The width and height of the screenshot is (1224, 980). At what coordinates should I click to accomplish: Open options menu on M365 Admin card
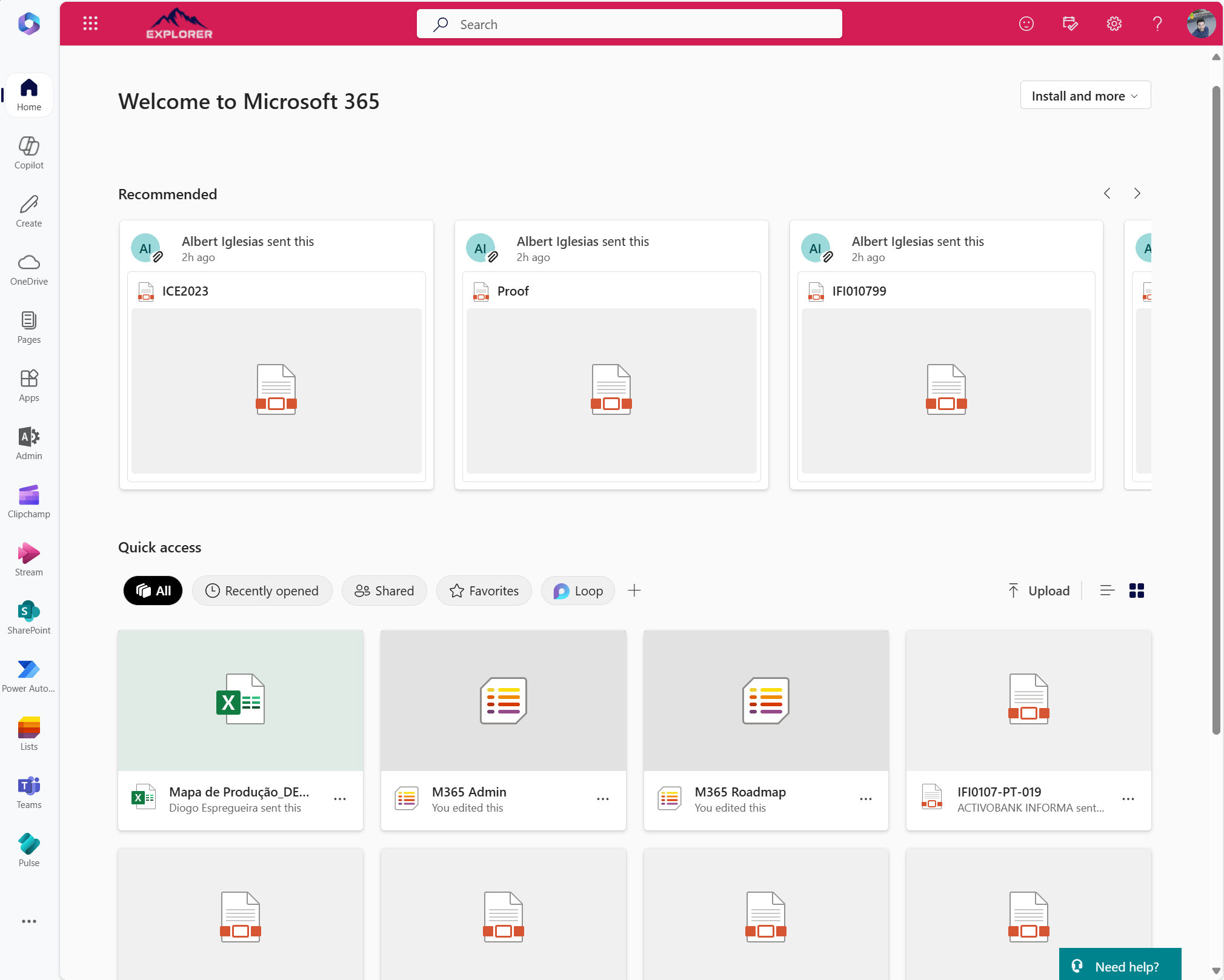[602, 799]
